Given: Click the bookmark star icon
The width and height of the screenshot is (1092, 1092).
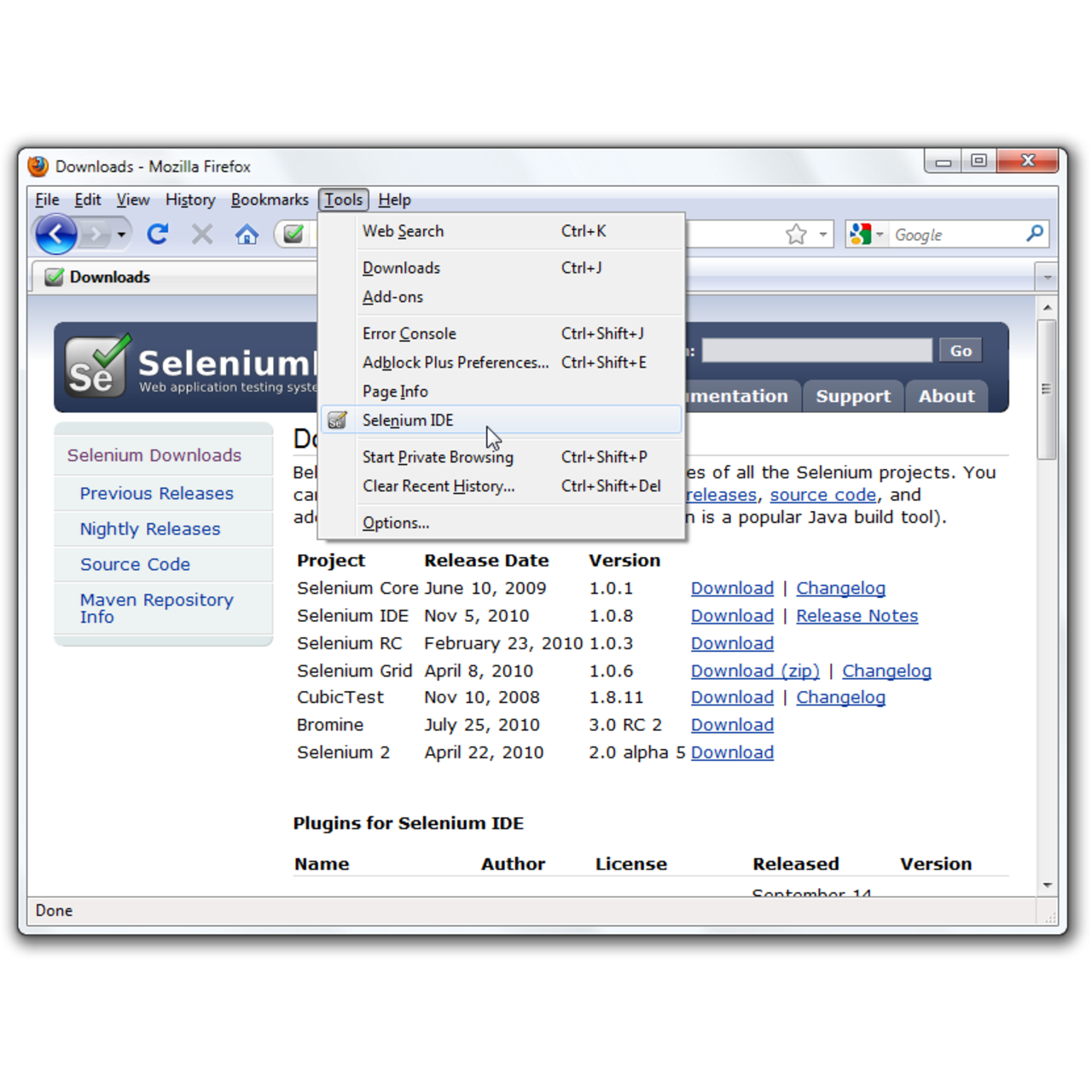Looking at the screenshot, I should coord(795,234).
